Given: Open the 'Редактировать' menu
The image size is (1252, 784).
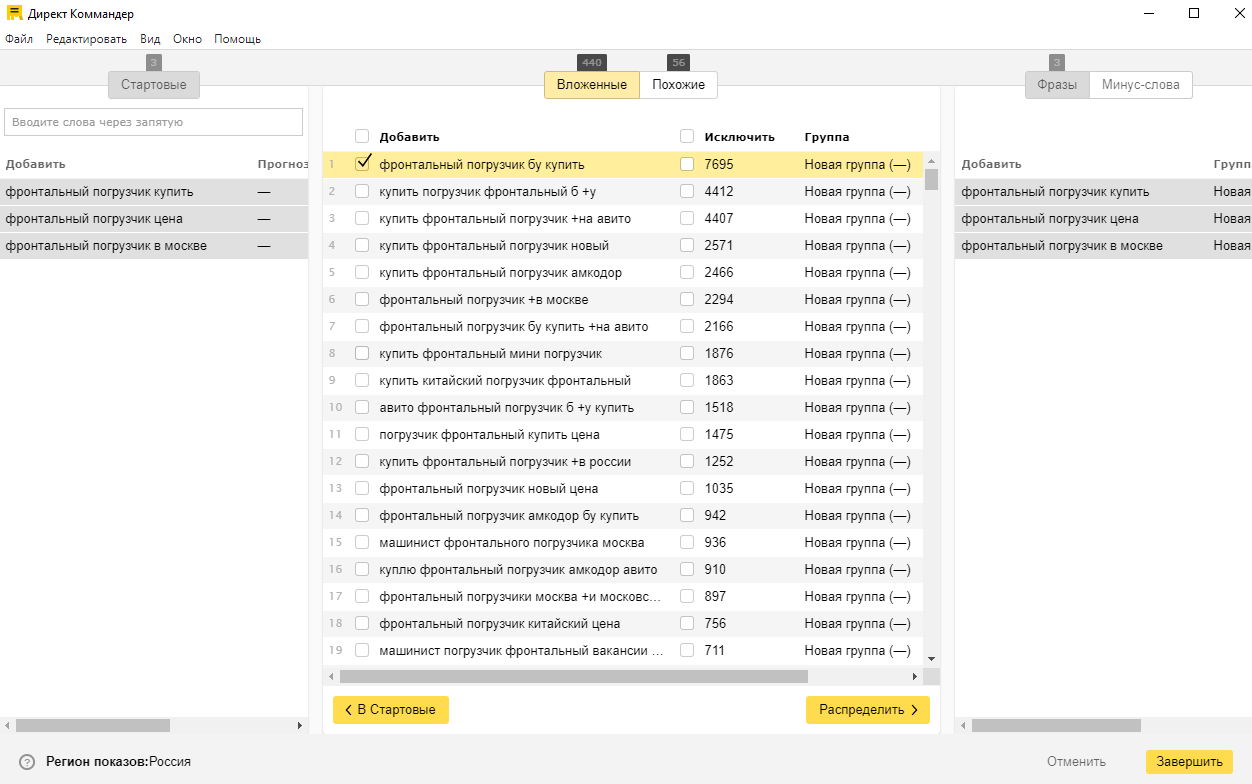Looking at the screenshot, I should [x=86, y=39].
